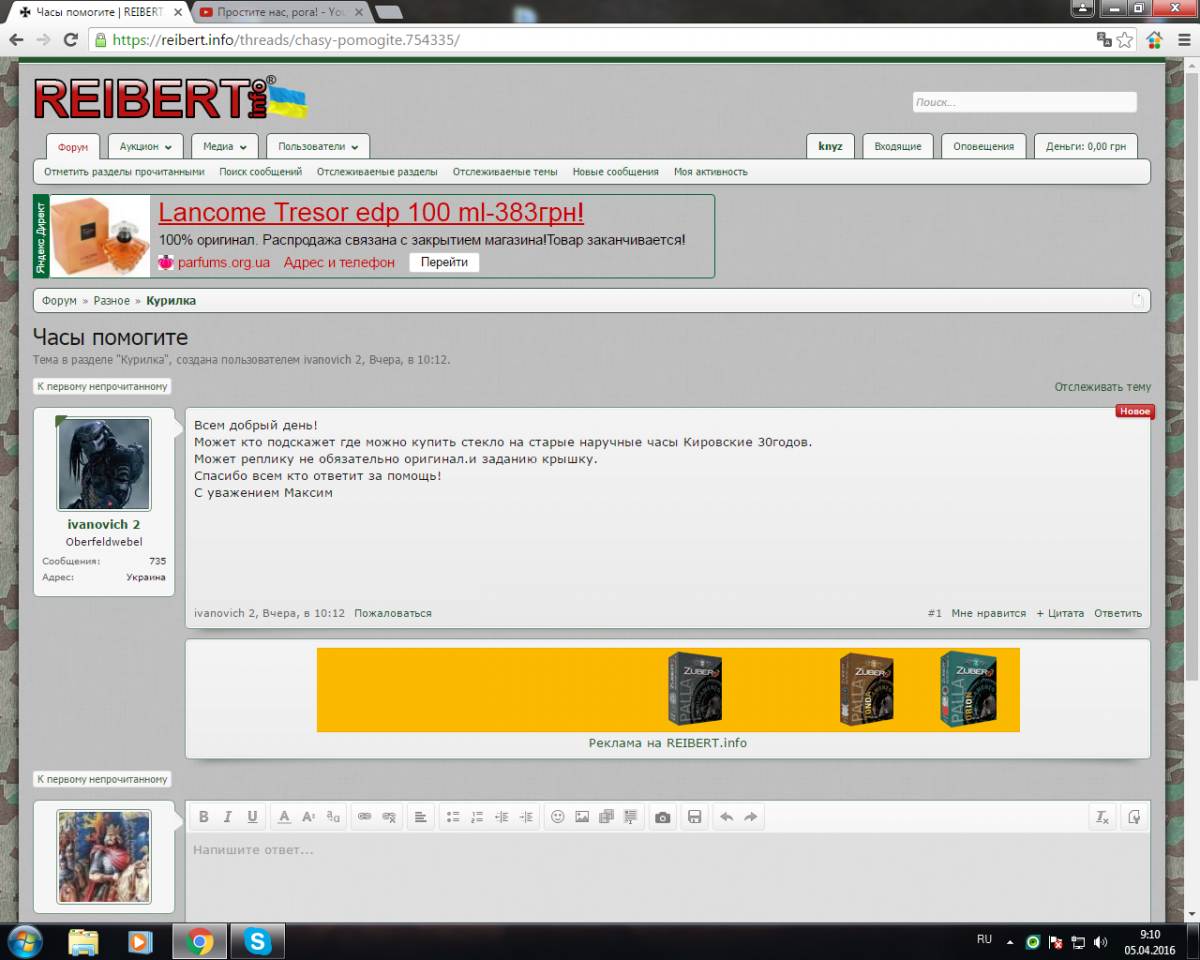Click the colorful house extension icon

(x=1154, y=40)
